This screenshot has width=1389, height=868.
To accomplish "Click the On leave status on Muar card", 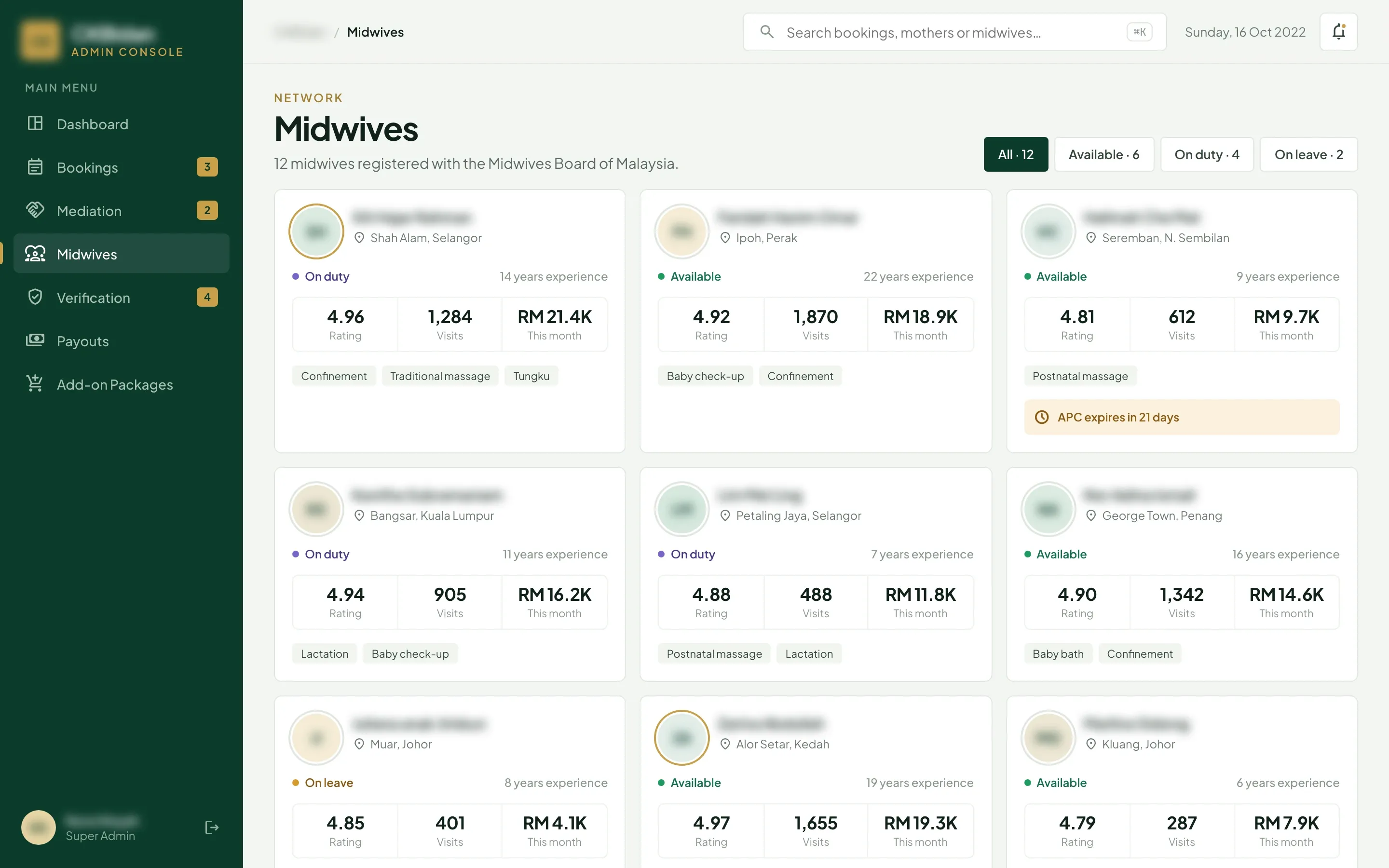I will click(x=323, y=783).
